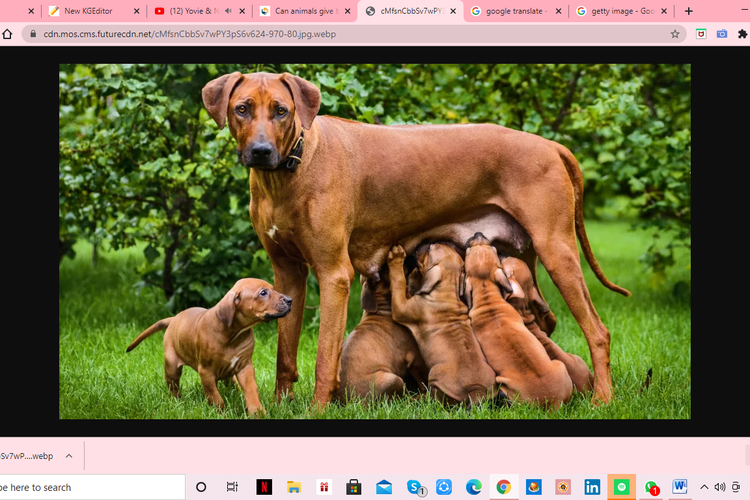This screenshot has width=750, height=500.
Task: Click the Rhodesian Ridgeback dog photo
Action: (x=374, y=241)
